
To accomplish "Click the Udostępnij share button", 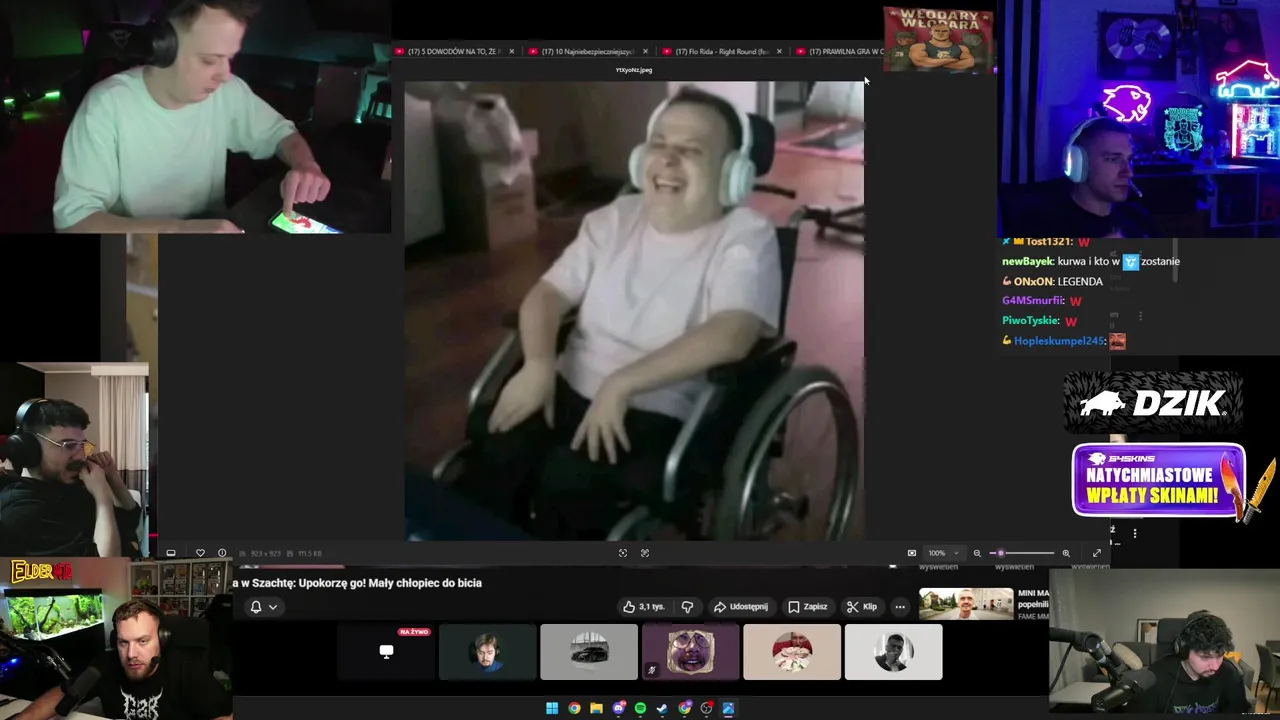I will [x=740, y=607].
